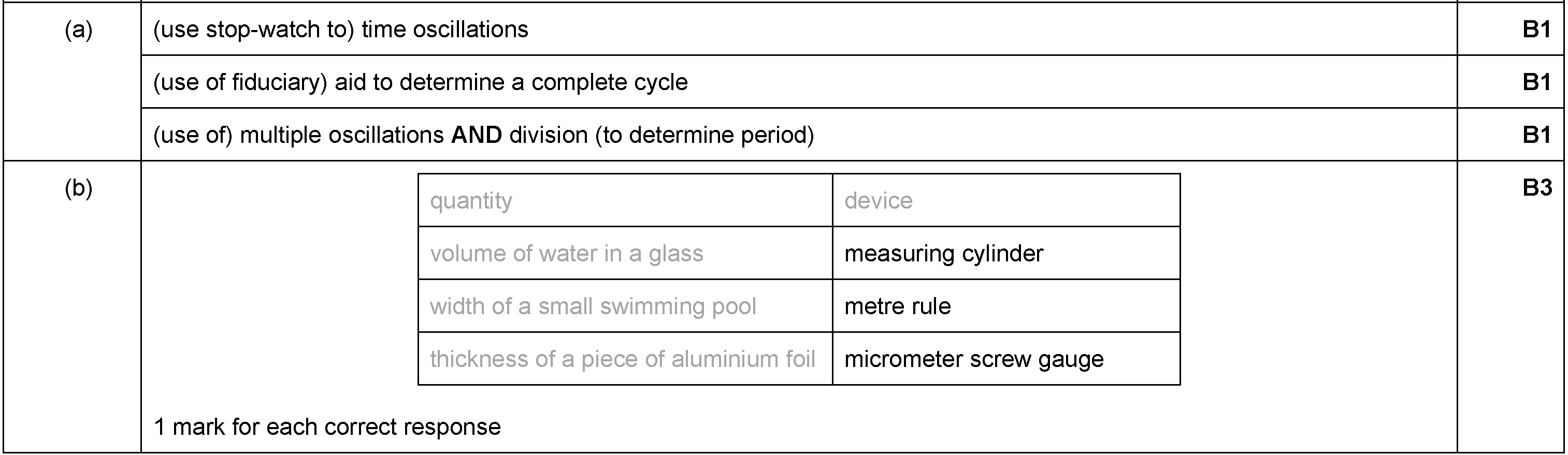This screenshot has width=1568, height=455.
Task: Click the '(b)' question label
Action: [x=79, y=188]
